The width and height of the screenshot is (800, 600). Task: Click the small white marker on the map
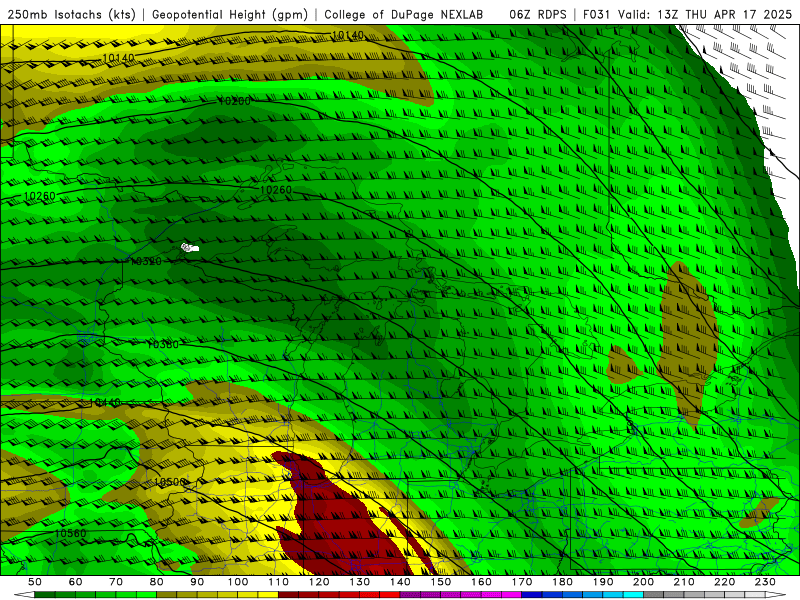pos(190,248)
